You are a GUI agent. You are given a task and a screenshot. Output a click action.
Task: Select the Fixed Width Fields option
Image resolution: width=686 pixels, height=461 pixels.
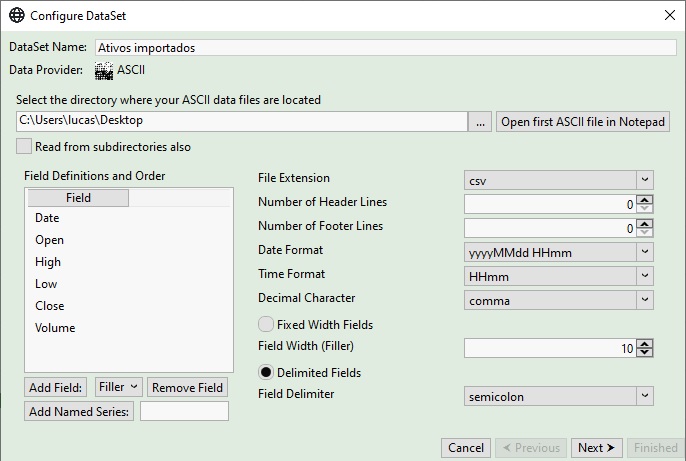click(266, 325)
